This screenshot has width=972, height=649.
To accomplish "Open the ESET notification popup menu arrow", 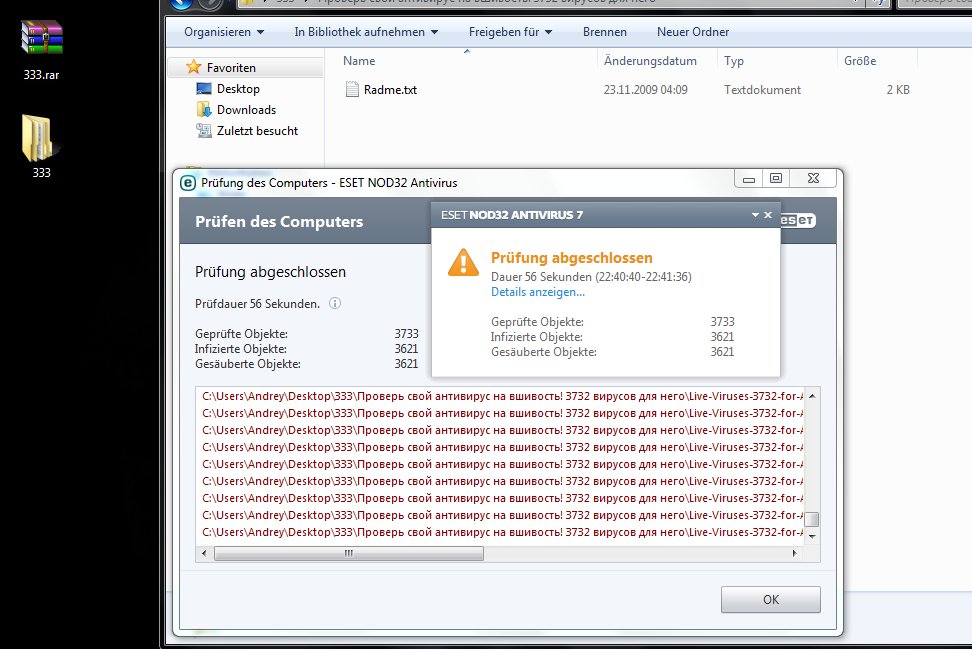I will tap(755, 215).
